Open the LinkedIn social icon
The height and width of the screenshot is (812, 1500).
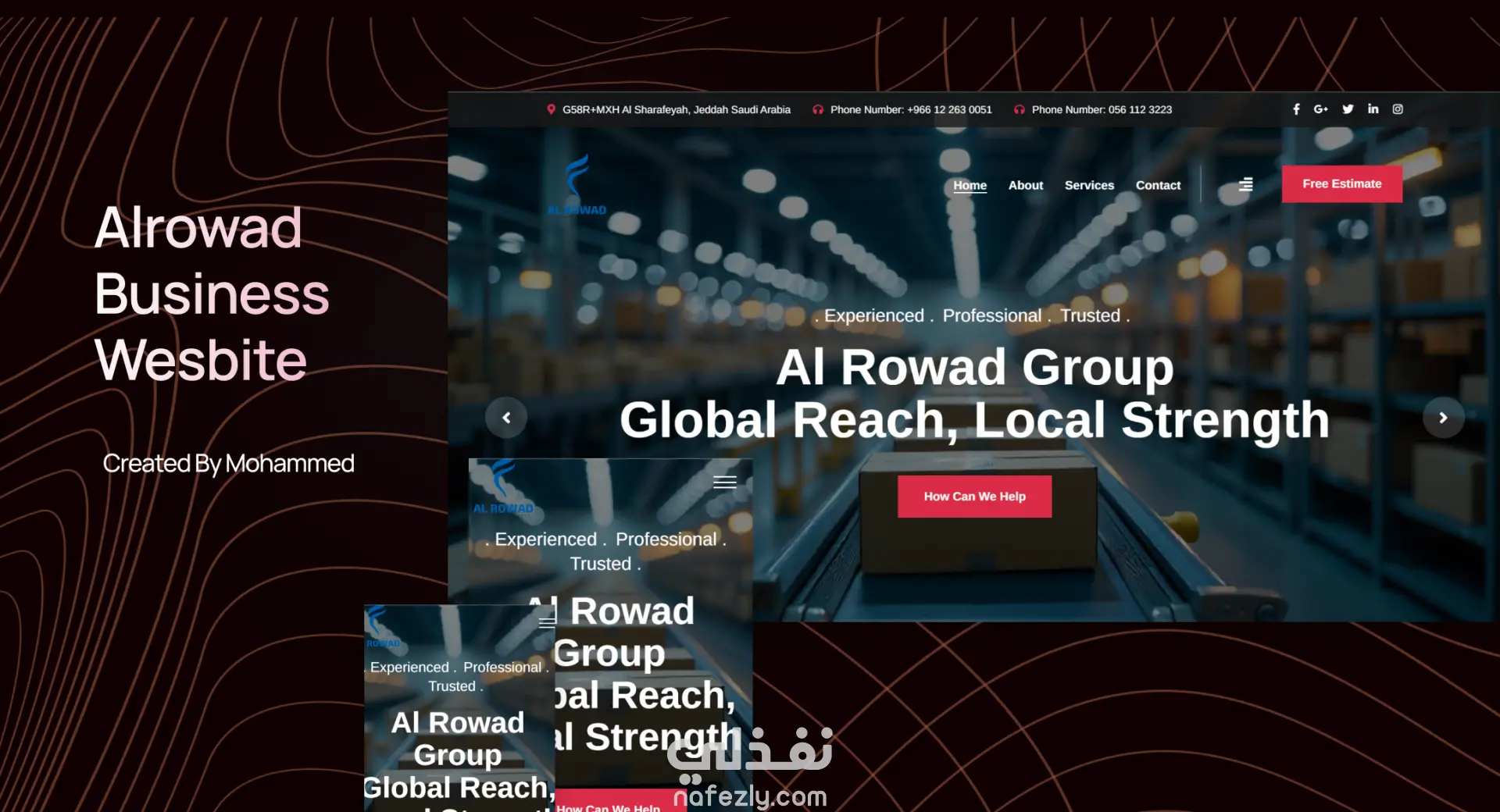(x=1373, y=109)
